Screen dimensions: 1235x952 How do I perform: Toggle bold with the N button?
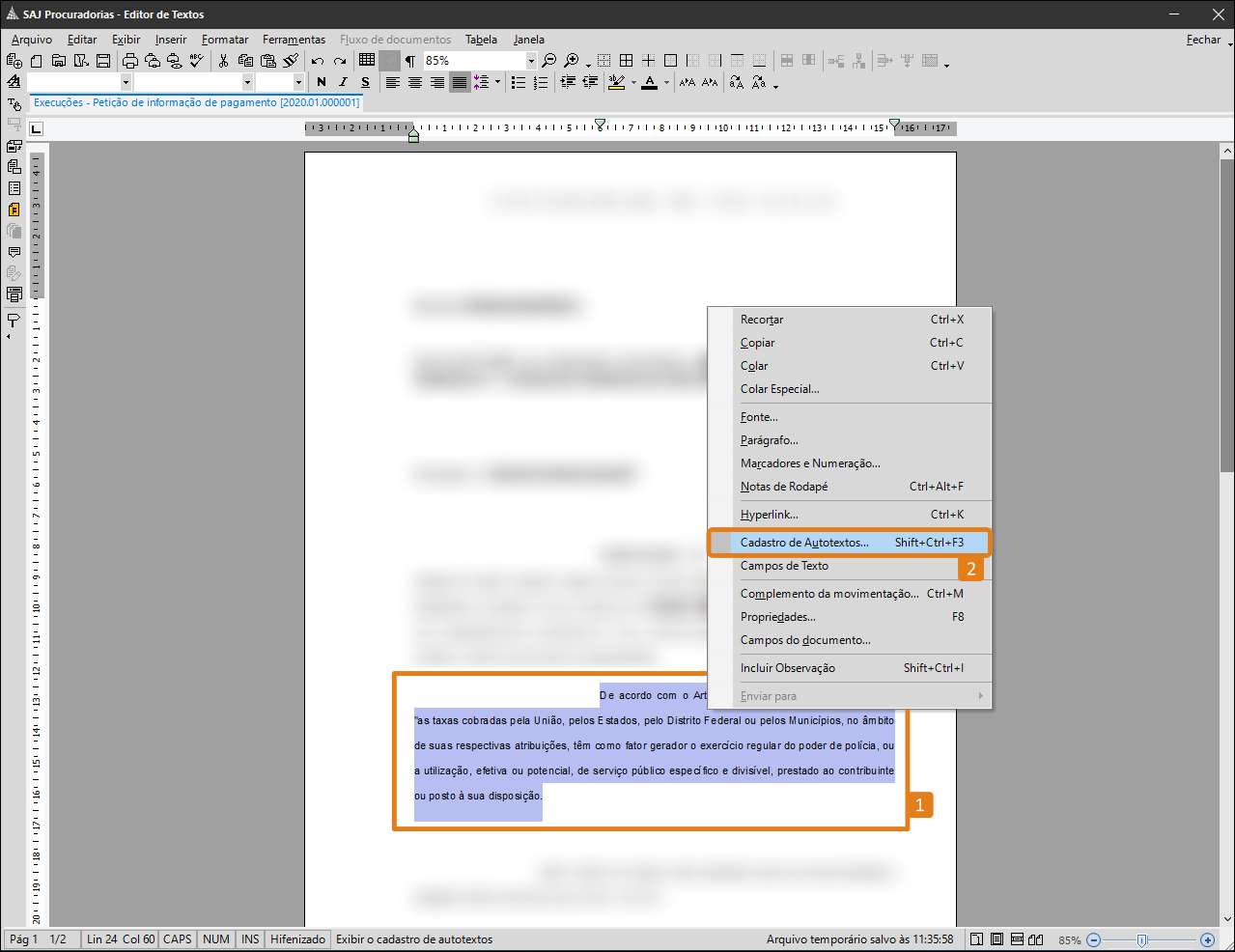click(322, 83)
